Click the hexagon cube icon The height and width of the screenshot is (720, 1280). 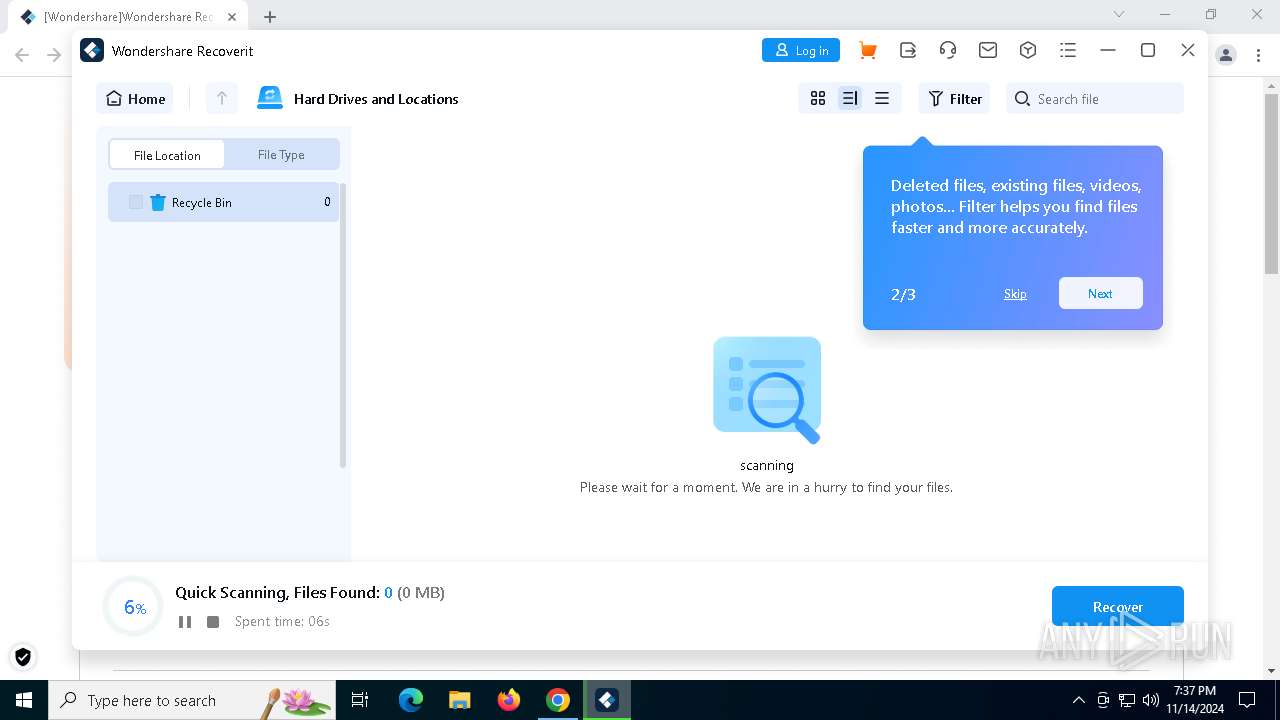[1028, 50]
